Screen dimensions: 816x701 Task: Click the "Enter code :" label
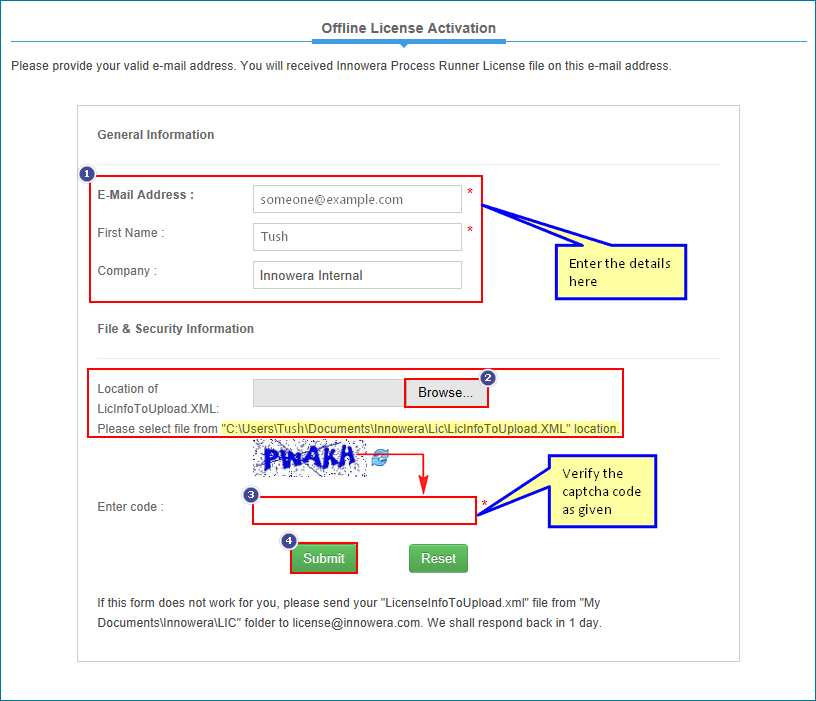coord(131,507)
